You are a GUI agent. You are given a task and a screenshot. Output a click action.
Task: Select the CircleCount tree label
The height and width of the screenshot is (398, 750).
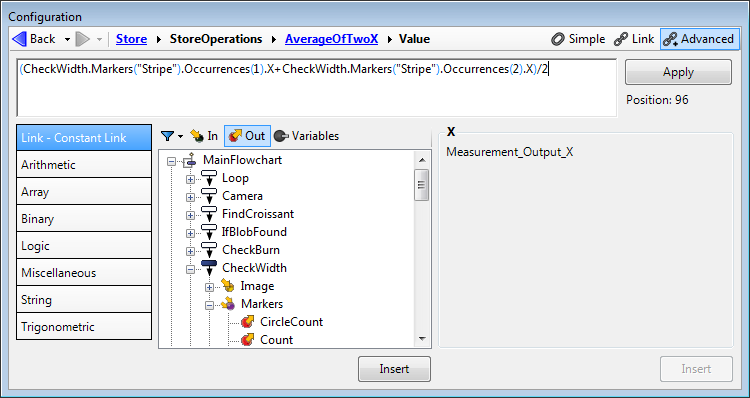[x=291, y=322]
